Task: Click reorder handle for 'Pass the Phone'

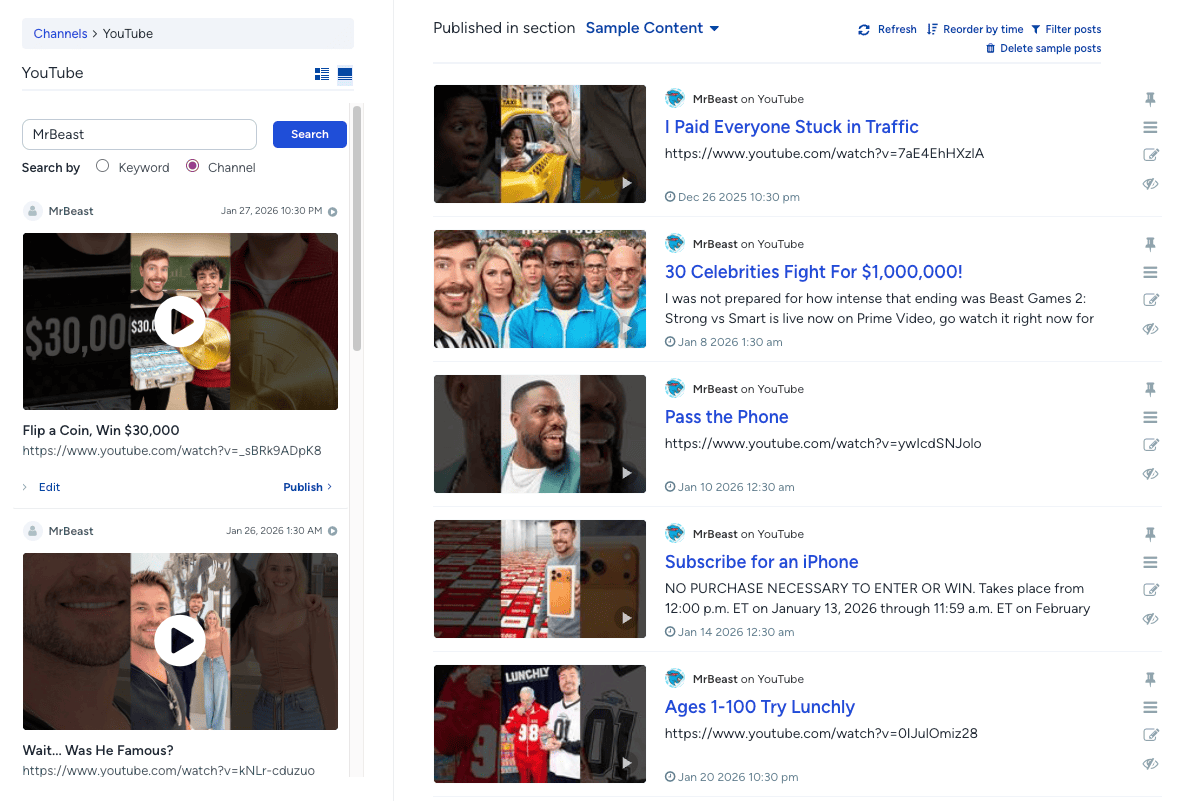Action: click(1150, 417)
